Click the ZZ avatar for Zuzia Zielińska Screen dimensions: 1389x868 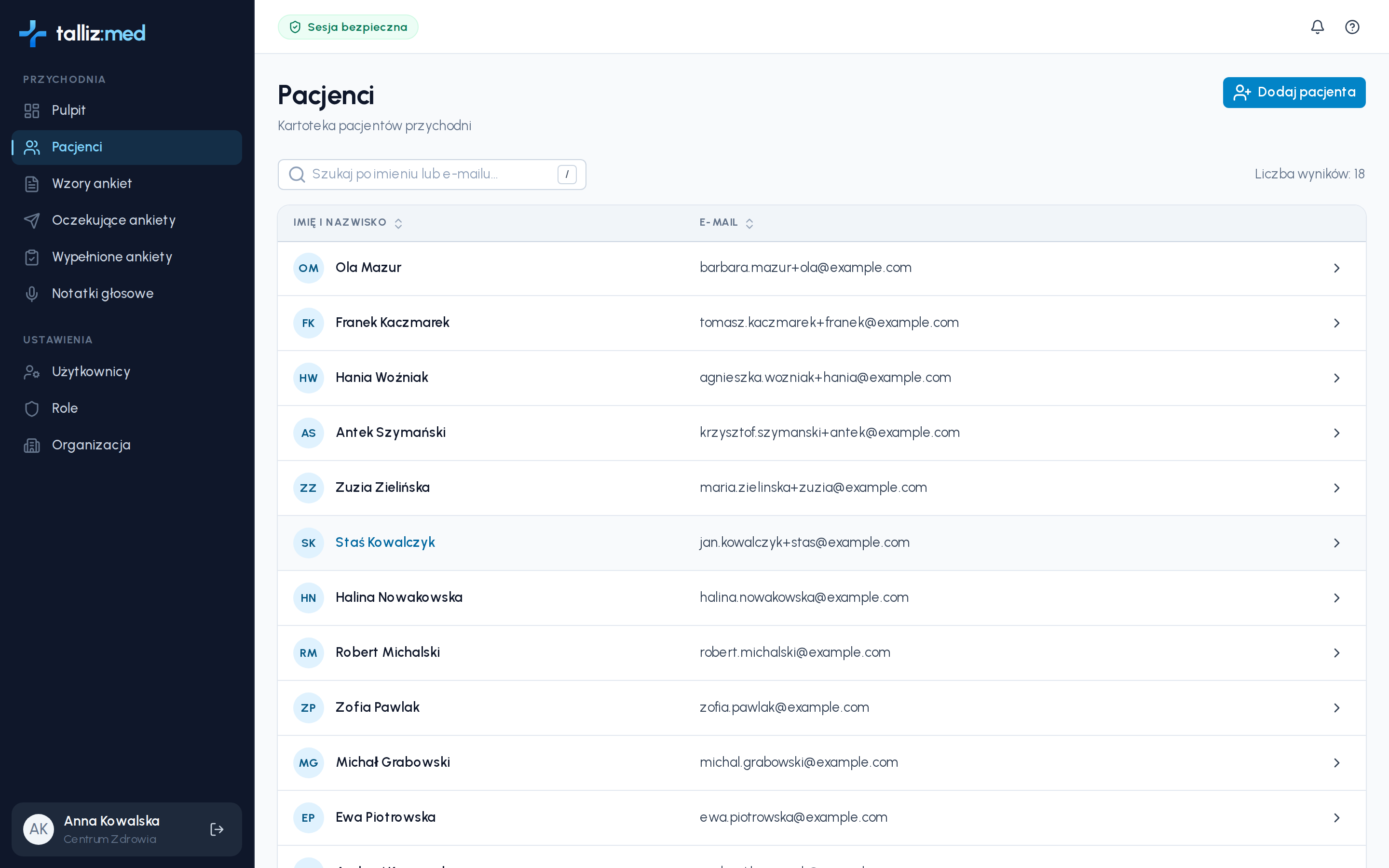pyautogui.click(x=308, y=488)
